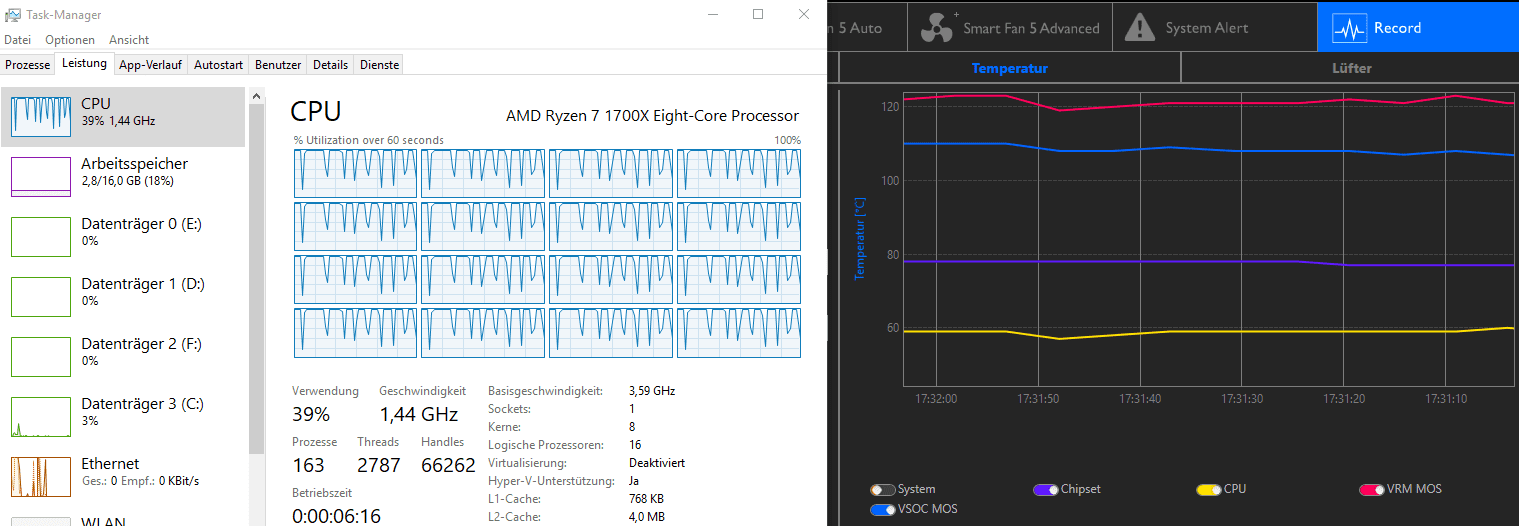Click the Virtualisierung status Deaktiviert
Image resolution: width=1519 pixels, height=526 pixels.
coord(657,463)
